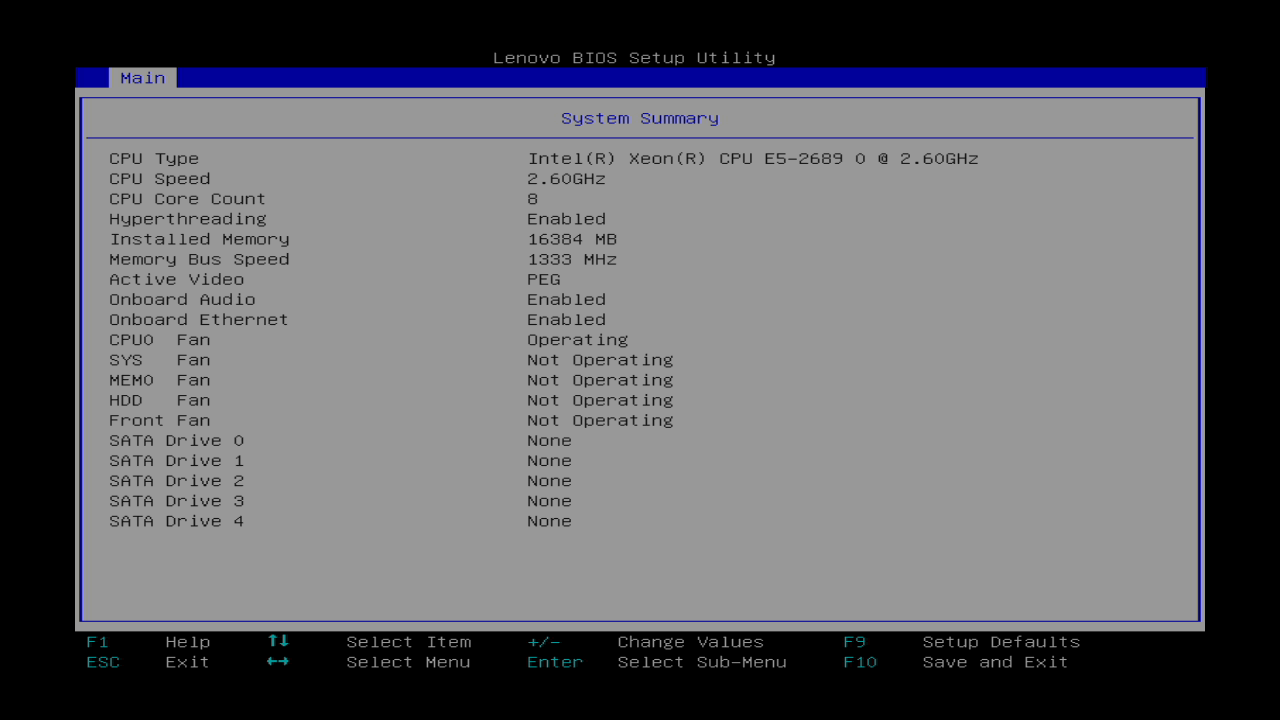Click the SATA Drive 0 None value
Screen dimensions: 1280x720
point(550,440)
